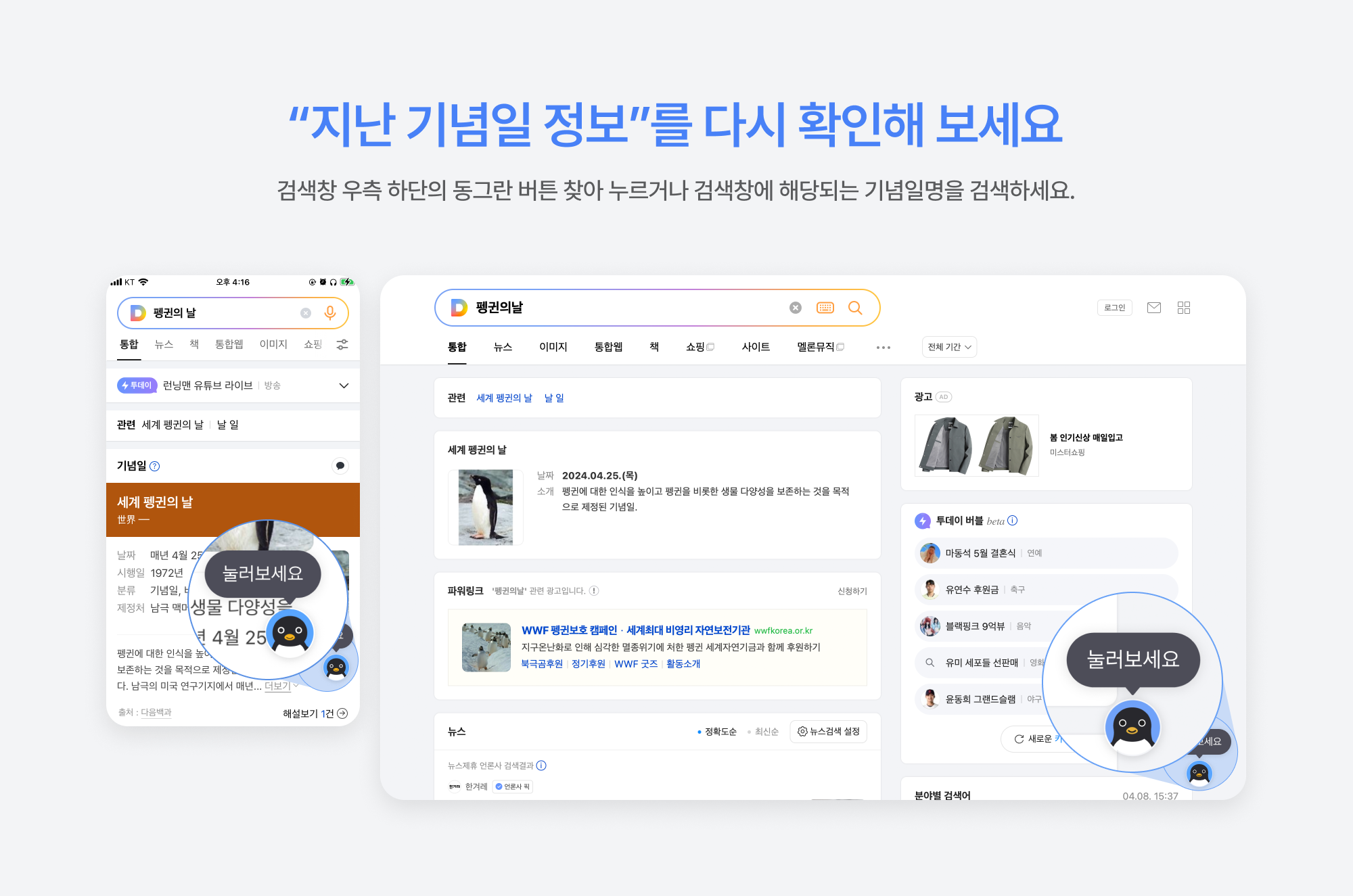Tap the Daum logo in the mobile search bar
Screen dimensions: 1353x896
coord(138,312)
